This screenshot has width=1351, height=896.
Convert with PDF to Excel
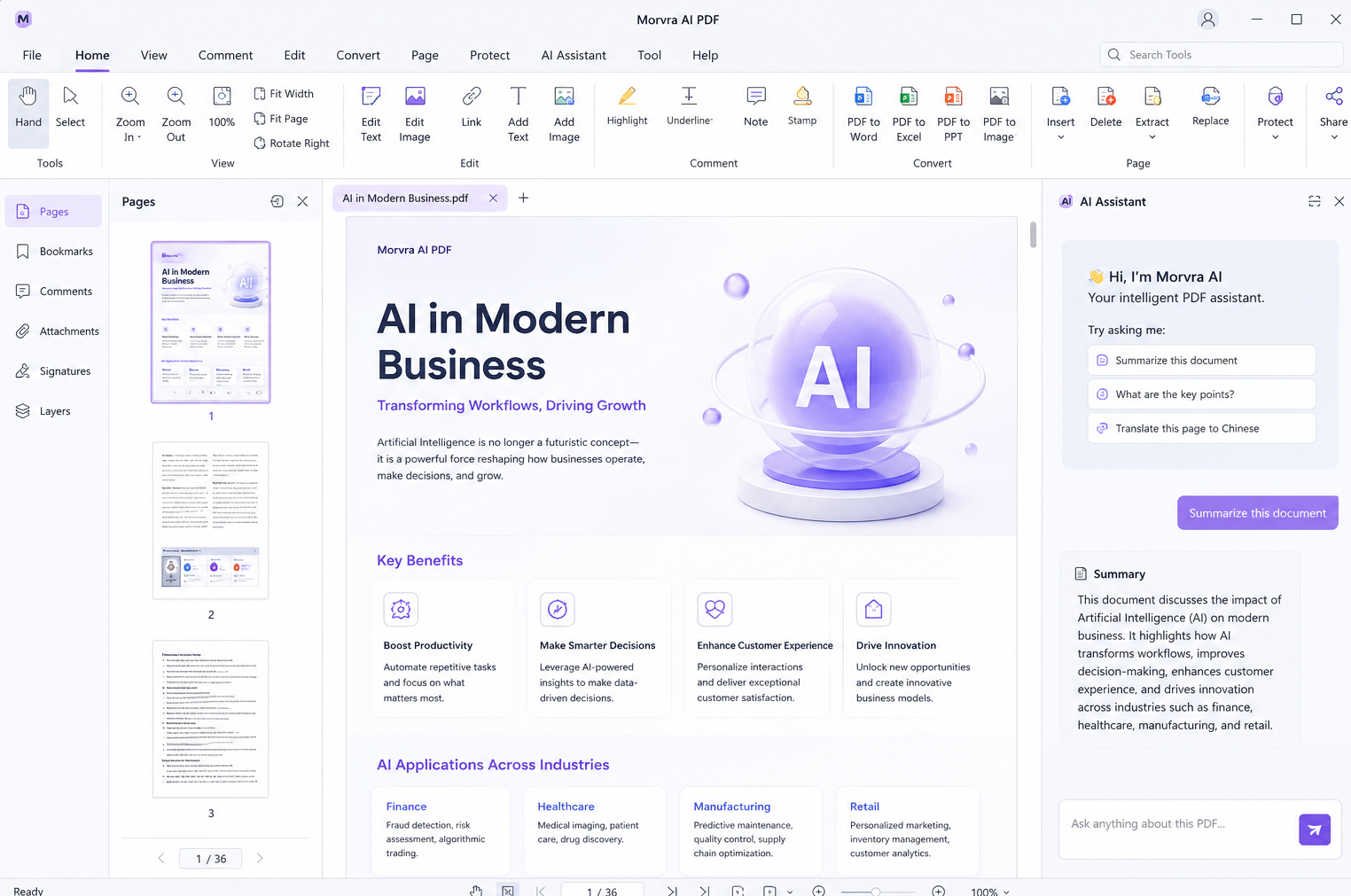coord(908,113)
